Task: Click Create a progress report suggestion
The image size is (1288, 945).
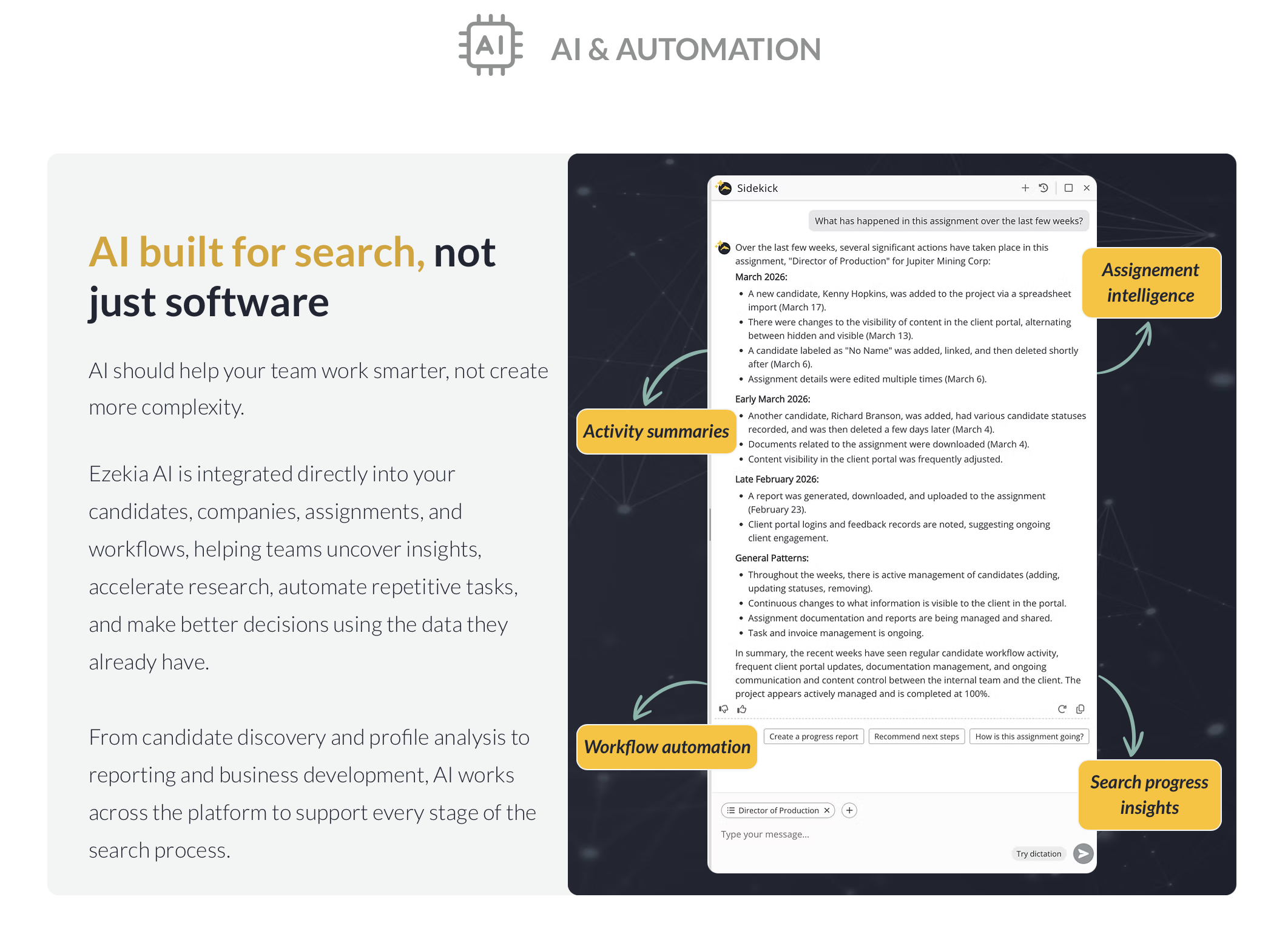Action: pyautogui.click(x=814, y=736)
